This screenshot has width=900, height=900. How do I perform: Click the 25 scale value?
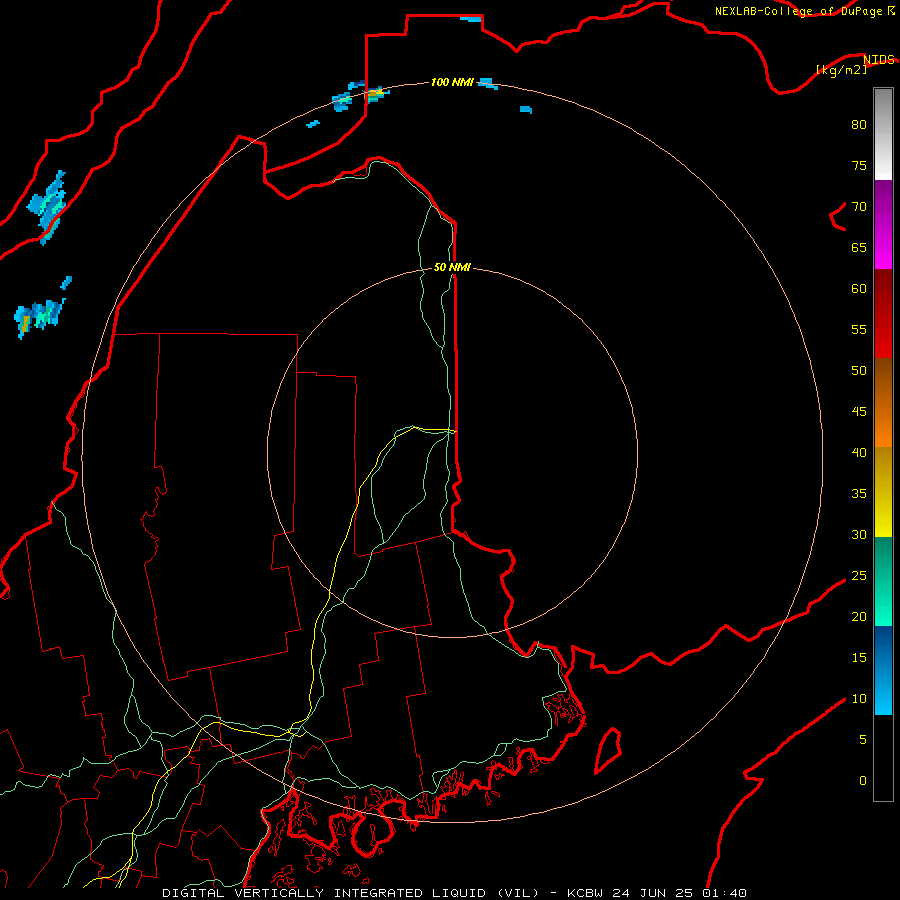click(x=859, y=575)
